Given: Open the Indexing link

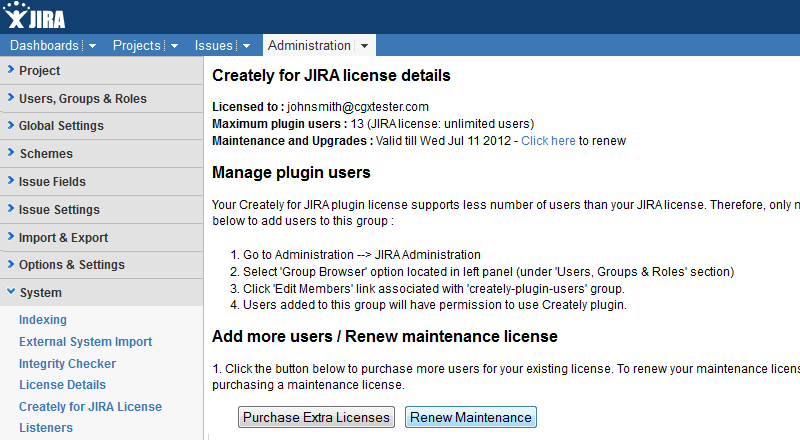Looking at the screenshot, I should pos(43,320).
